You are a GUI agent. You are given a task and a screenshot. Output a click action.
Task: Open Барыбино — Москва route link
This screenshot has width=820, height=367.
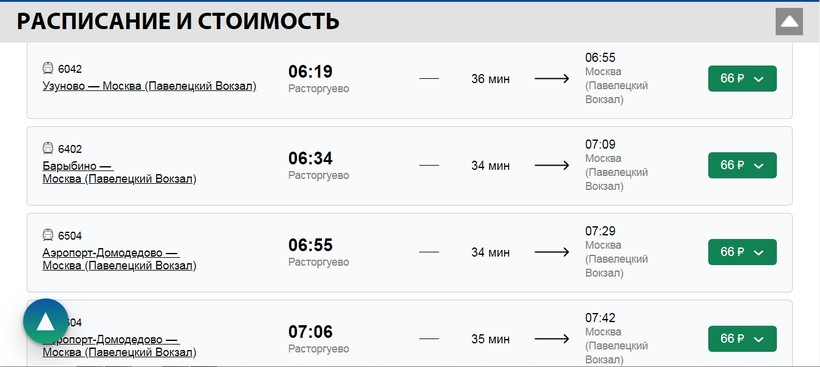[119, 173]
